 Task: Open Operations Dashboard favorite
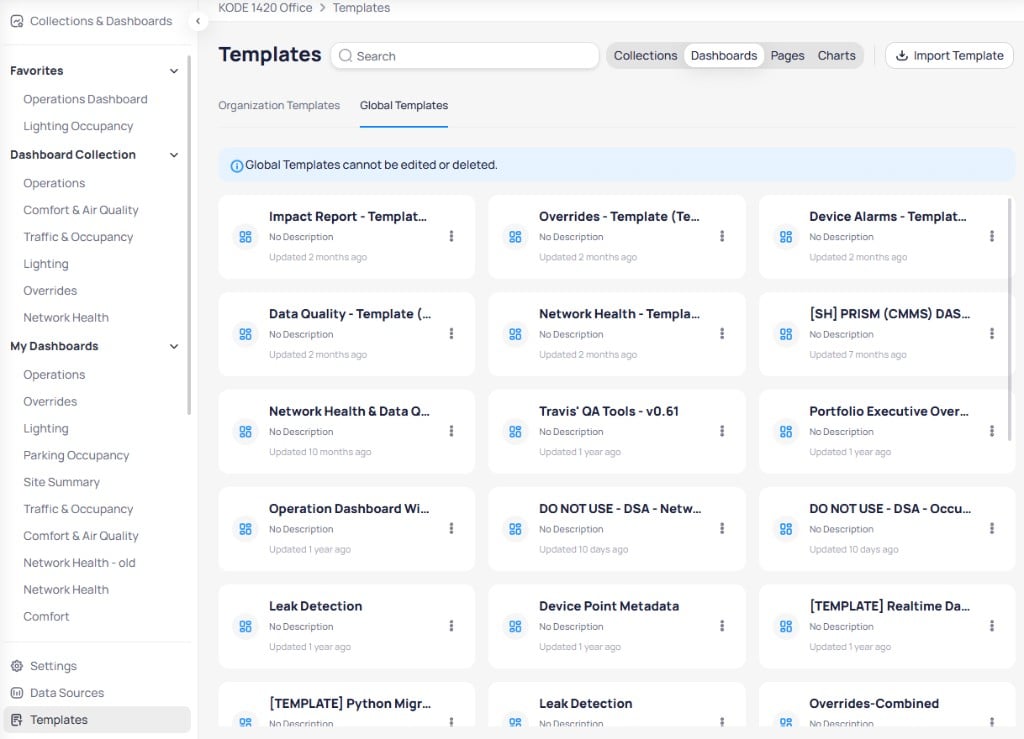click(x=85, y=99)
